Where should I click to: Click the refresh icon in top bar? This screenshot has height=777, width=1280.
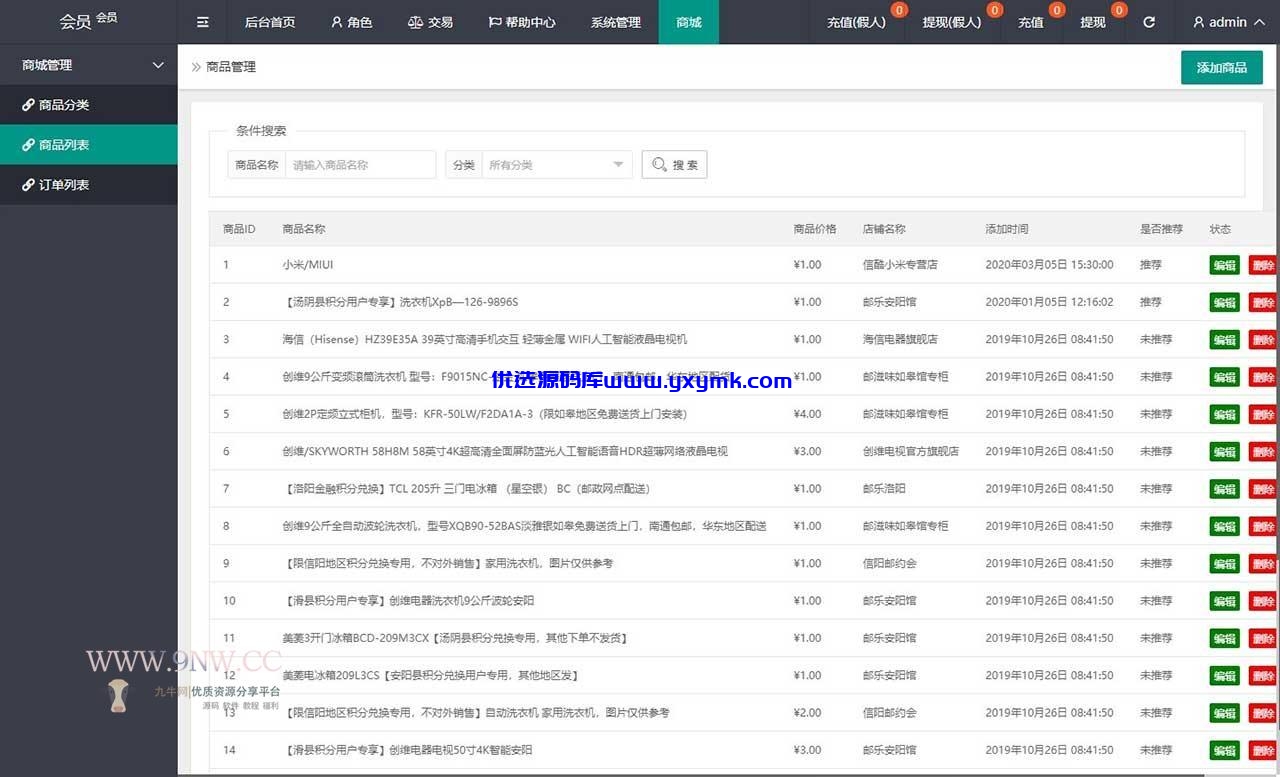tap(1149, 22)
